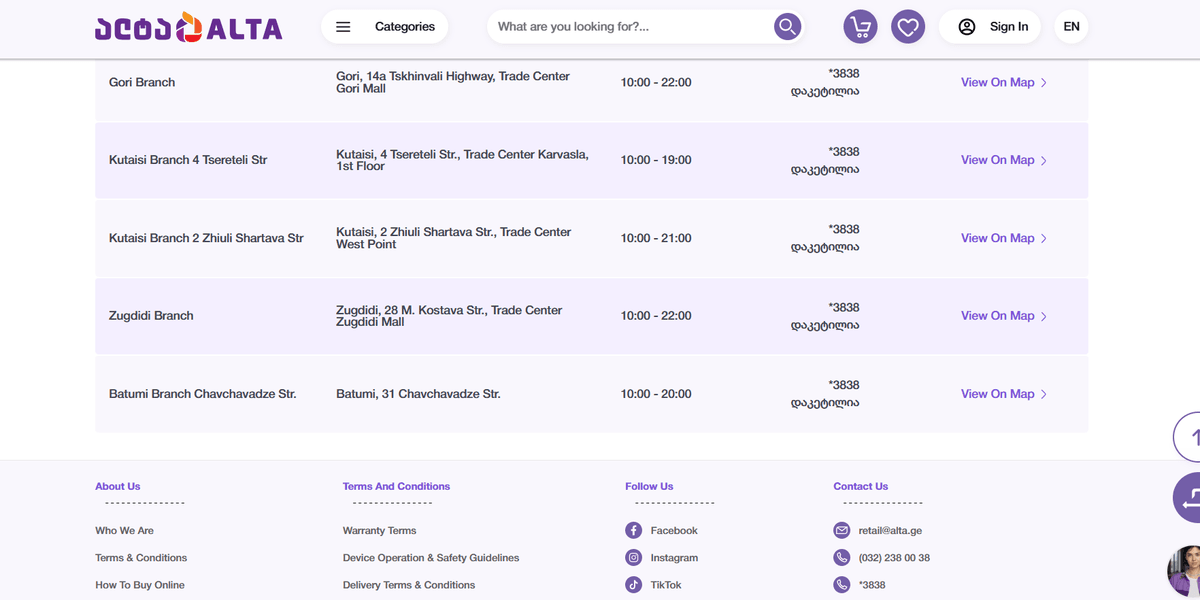Click the Categories menu label

click(x=405, y=27)
